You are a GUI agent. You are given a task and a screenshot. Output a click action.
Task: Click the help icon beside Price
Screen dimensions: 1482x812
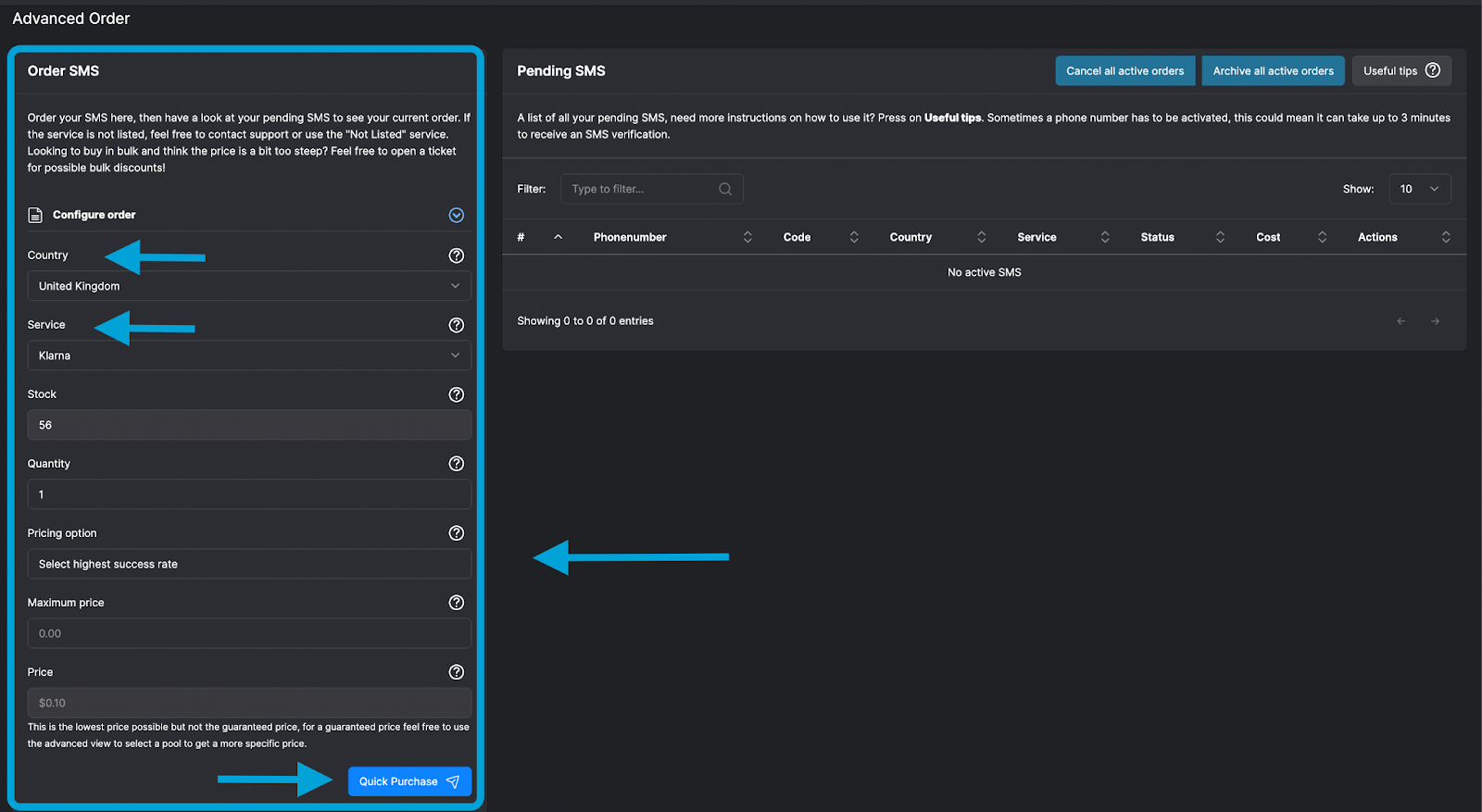456,672
